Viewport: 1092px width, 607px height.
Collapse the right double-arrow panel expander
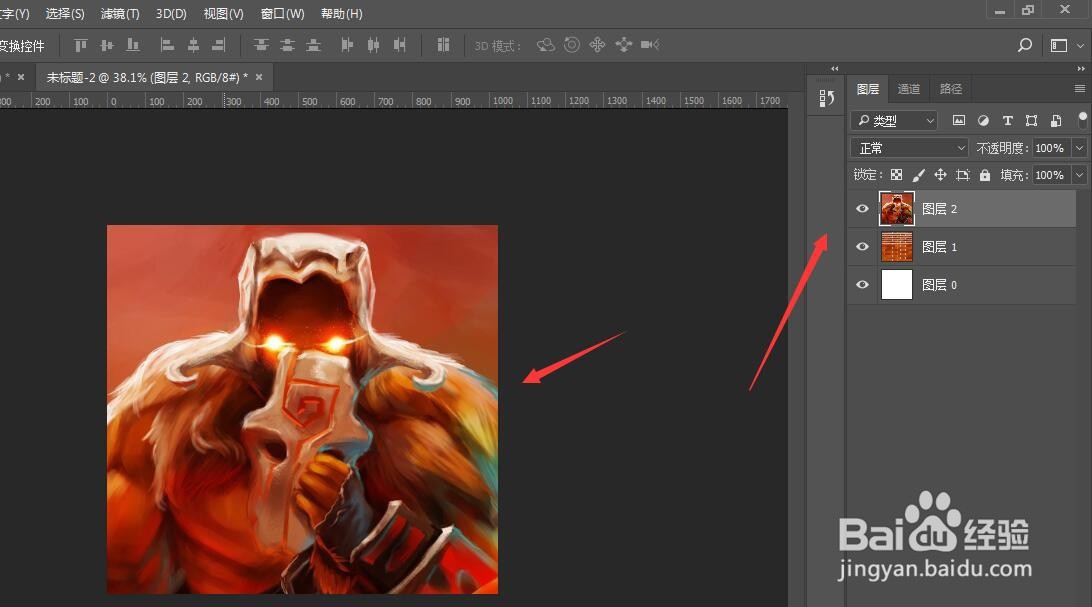click(1081, 68)
